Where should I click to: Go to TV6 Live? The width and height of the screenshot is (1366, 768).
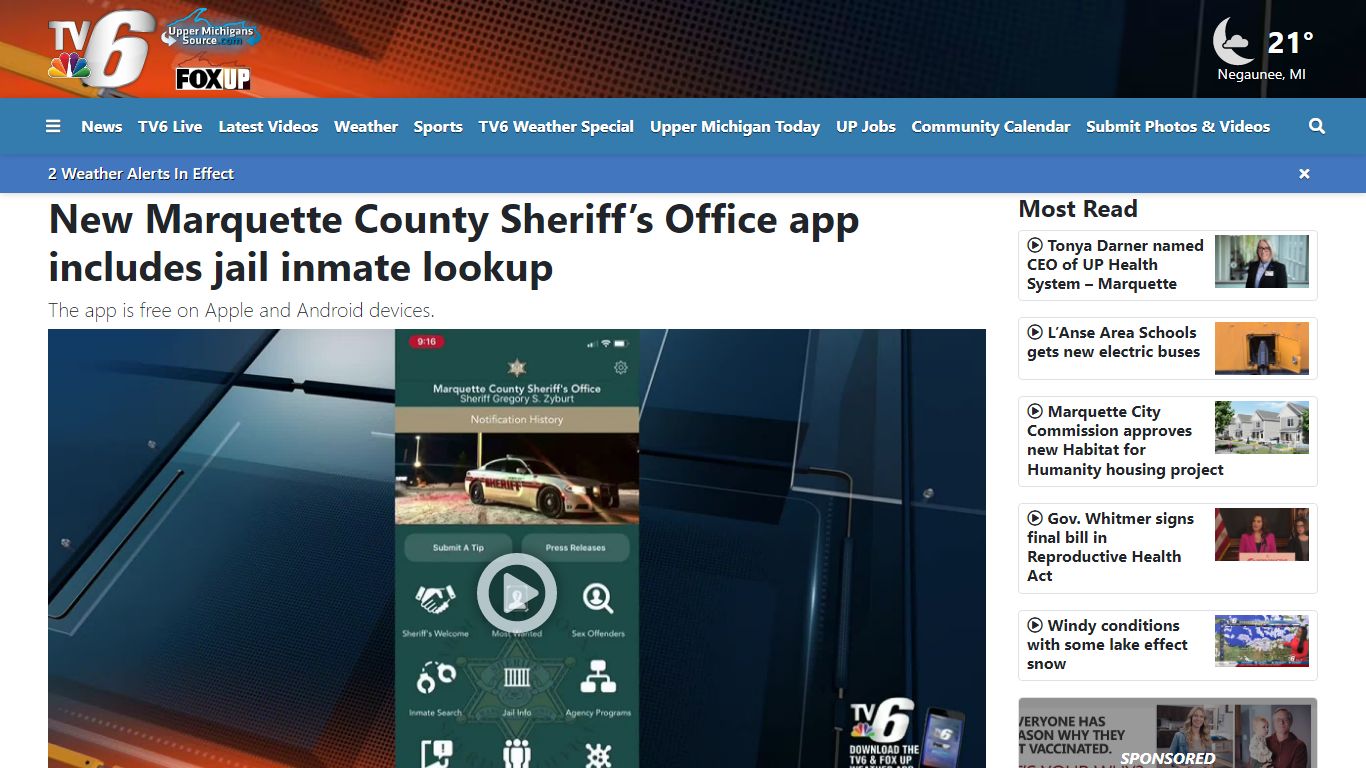[x=170, y=126]
